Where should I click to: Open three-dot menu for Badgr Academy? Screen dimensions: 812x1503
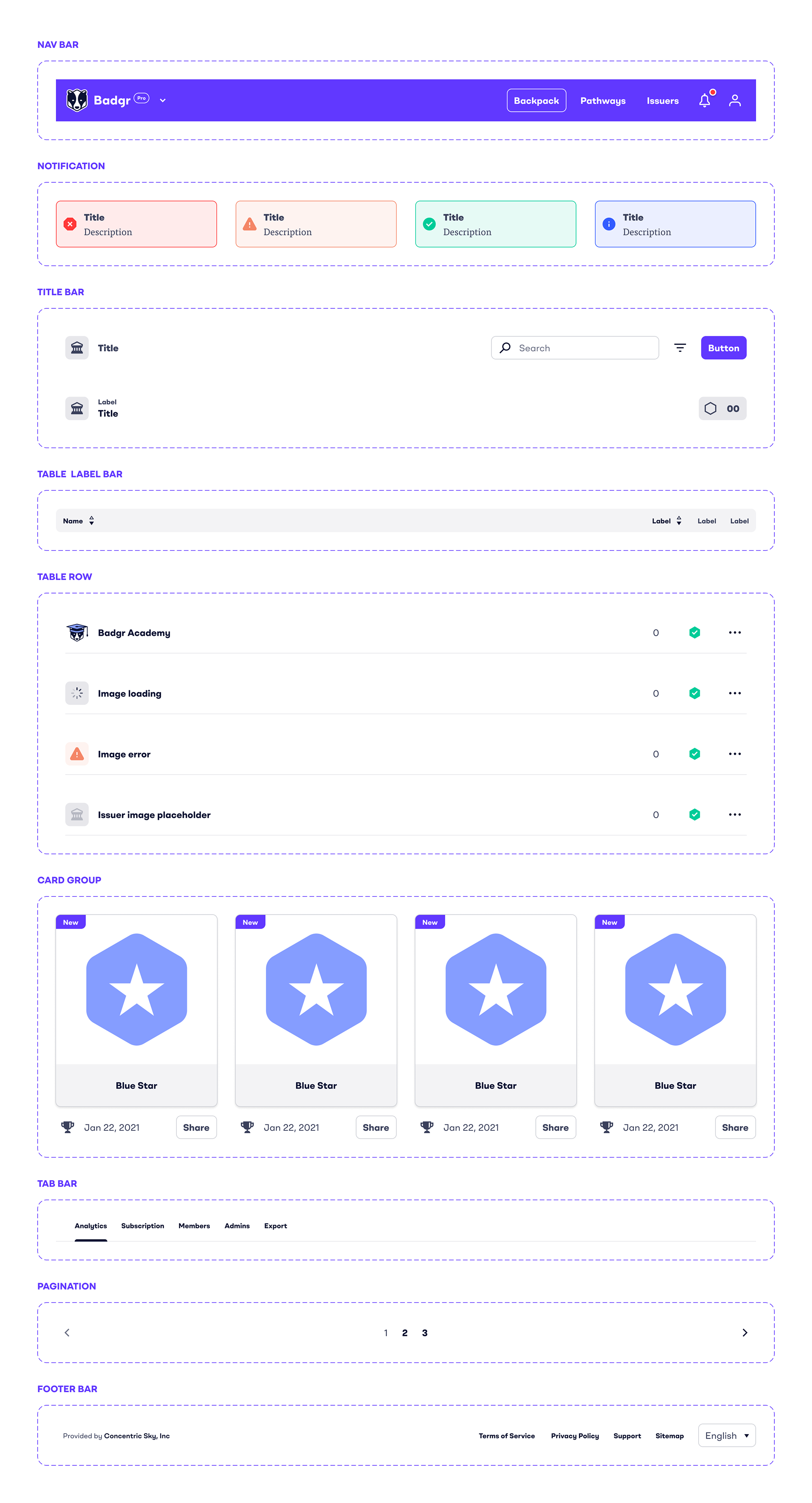[x=735, y=632]
